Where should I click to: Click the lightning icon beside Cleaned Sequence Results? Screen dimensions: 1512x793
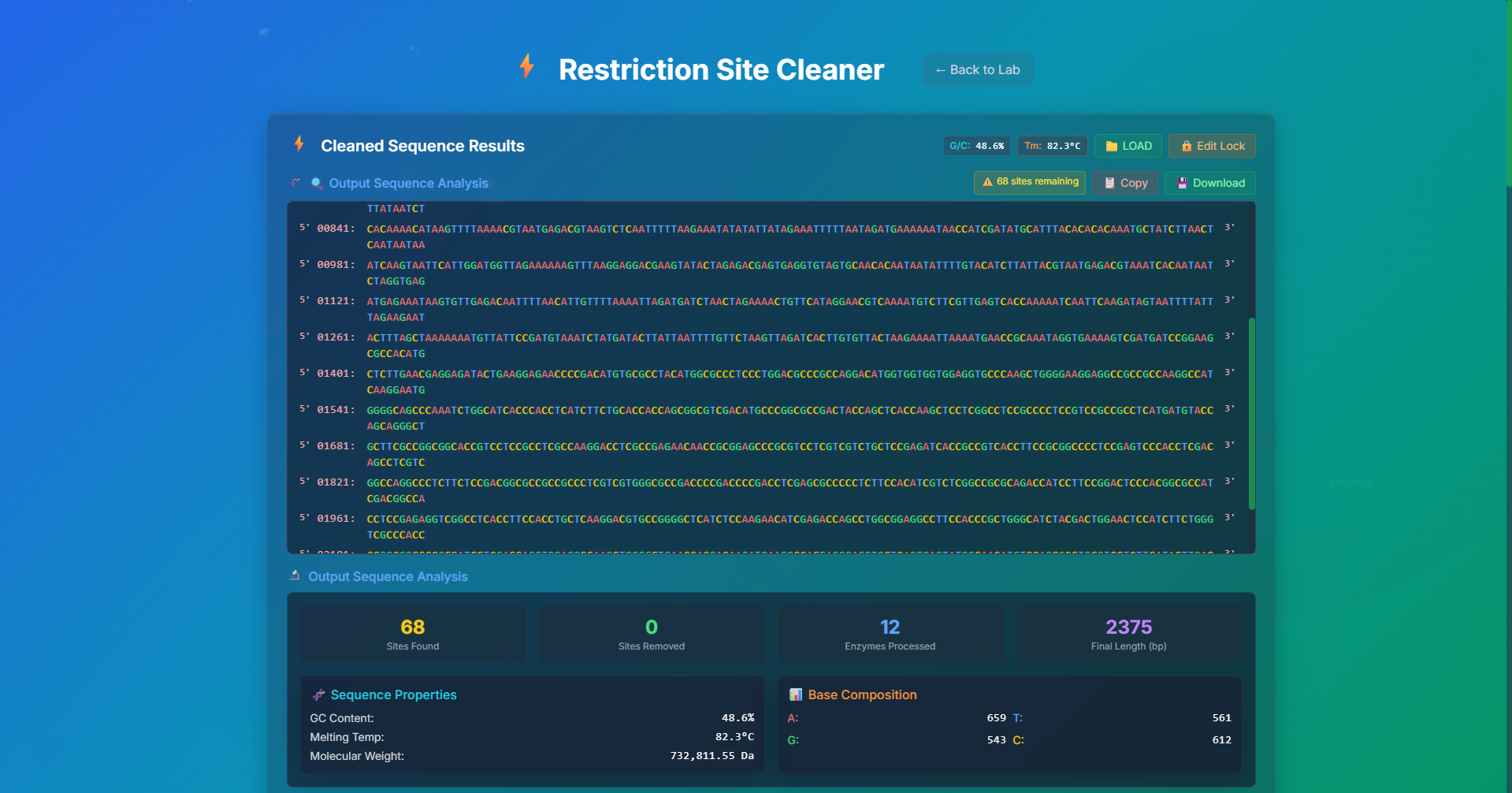299,145
